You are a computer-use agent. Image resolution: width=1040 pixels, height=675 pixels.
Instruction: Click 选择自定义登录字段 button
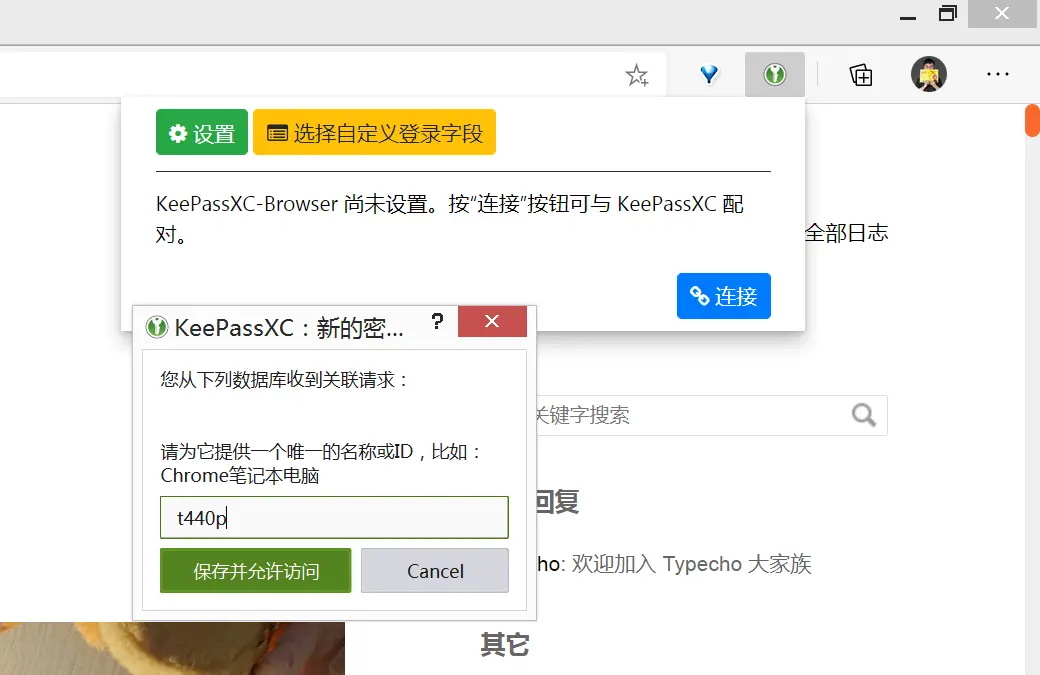[x=374, y=133]
